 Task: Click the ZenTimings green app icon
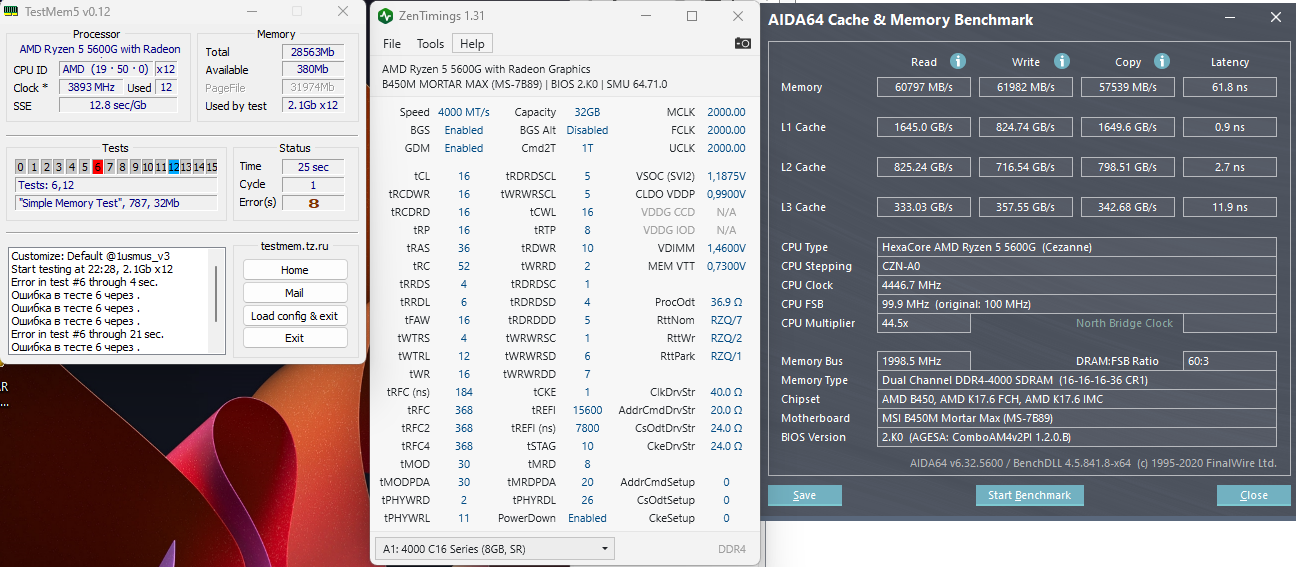point(386,16)
